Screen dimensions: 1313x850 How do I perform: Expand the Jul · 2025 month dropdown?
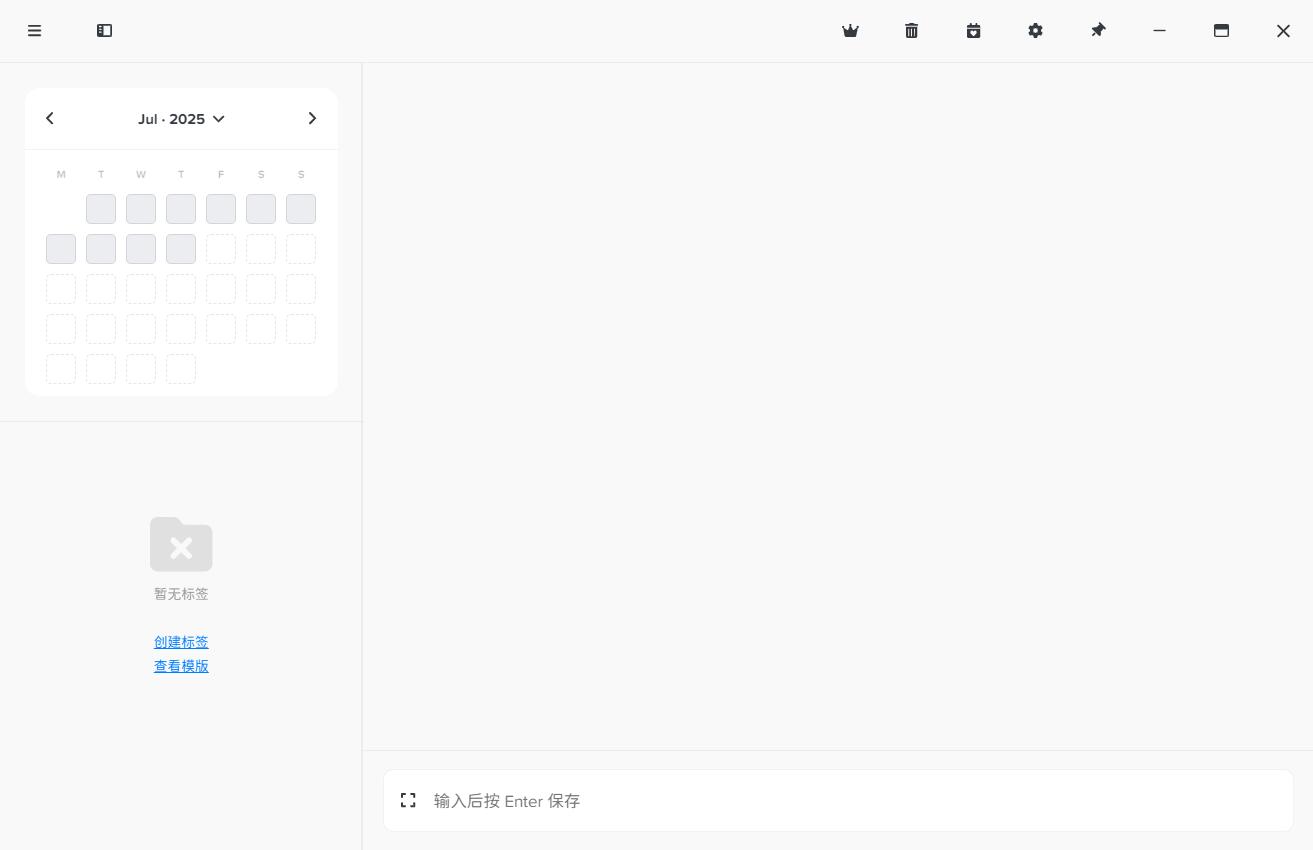click(181, 119)
